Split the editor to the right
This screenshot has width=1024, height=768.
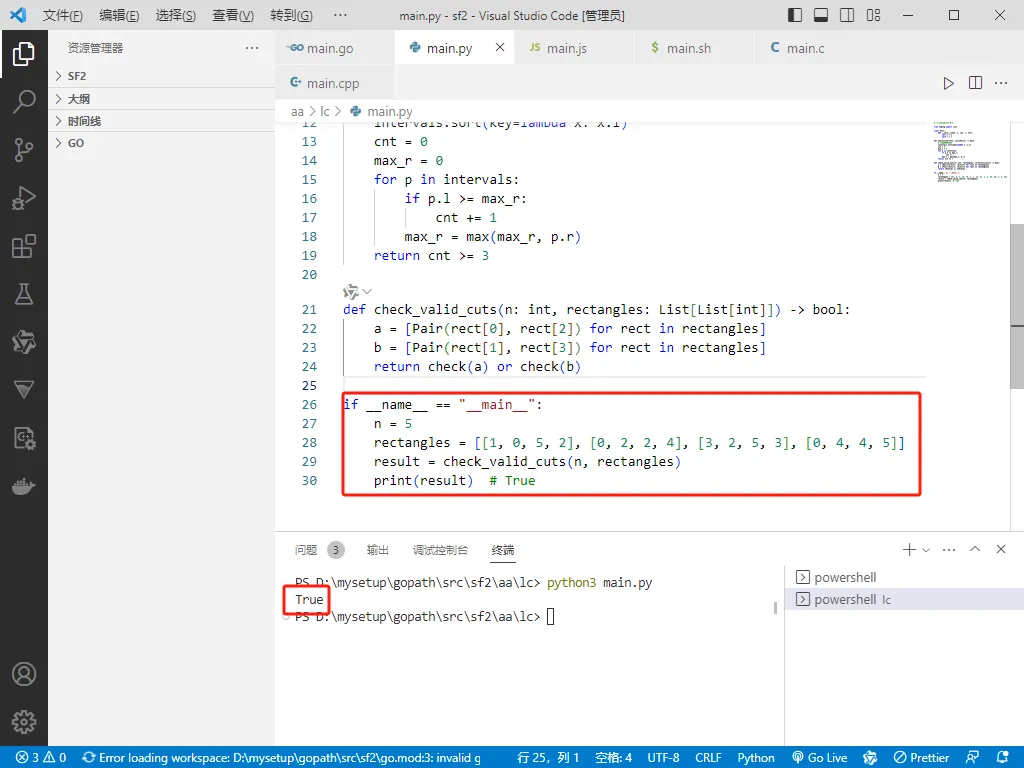tap(975, 83)
